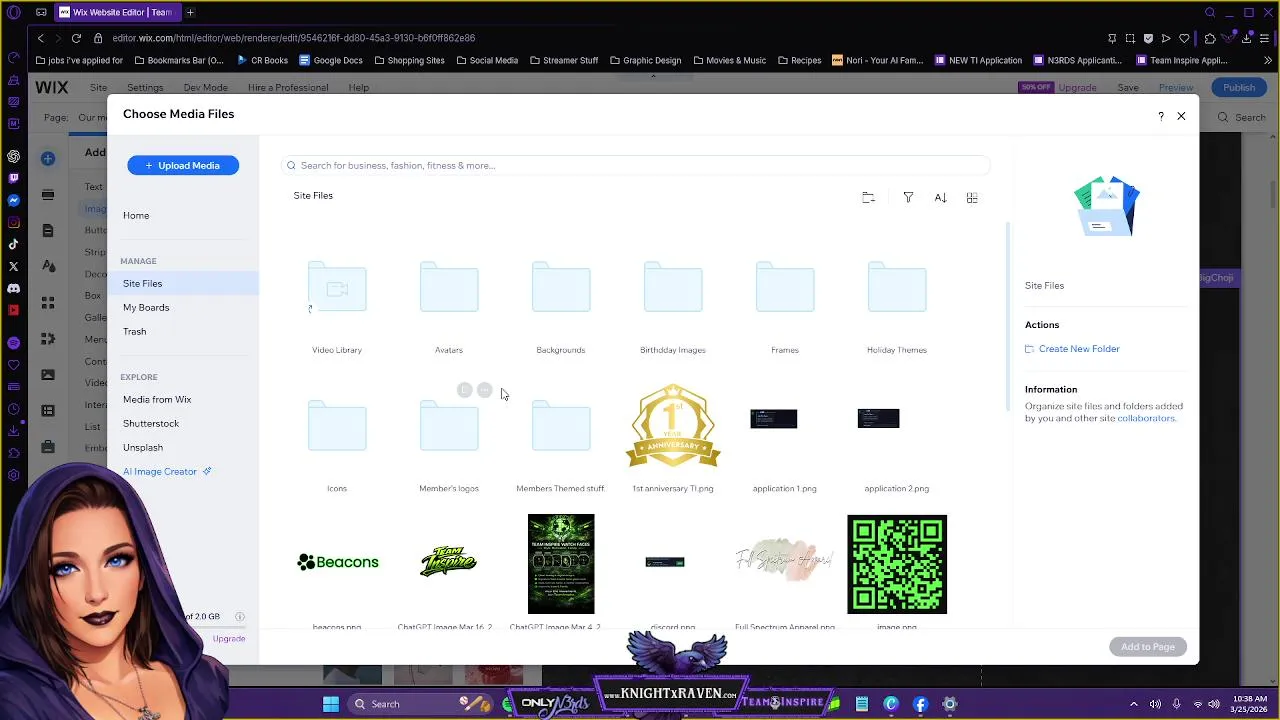Open the help question mark in media dialog
Image resolution: width=1280 pixels, height=720 pixels.
[1160, 117]
